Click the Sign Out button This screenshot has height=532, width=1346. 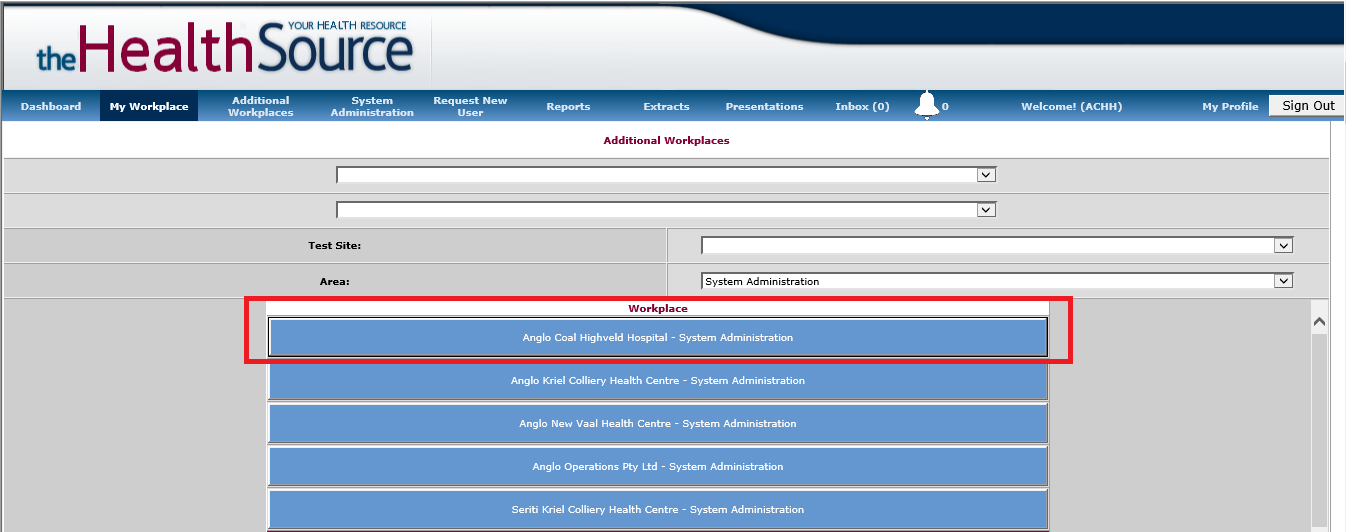[x=1308, y=105]
